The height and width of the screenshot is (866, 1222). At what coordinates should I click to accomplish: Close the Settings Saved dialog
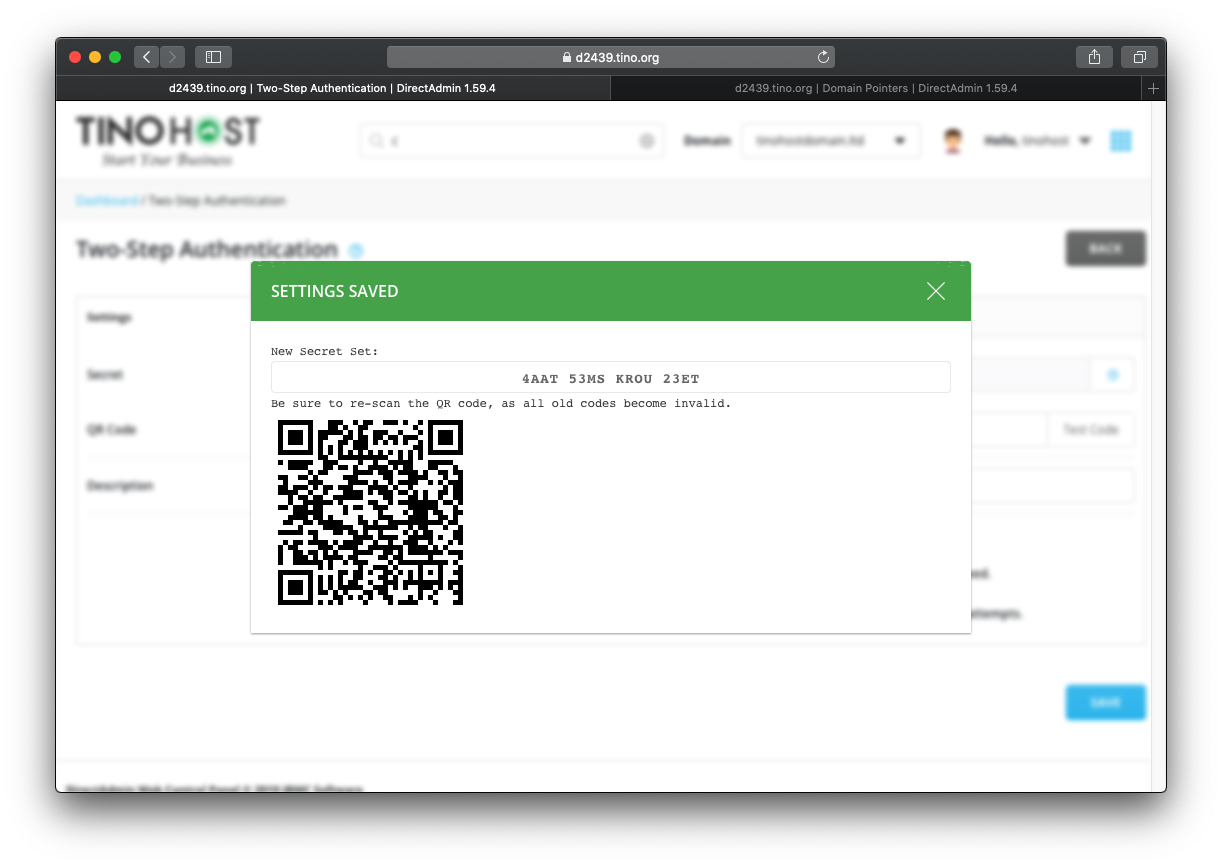coord(935,291)
